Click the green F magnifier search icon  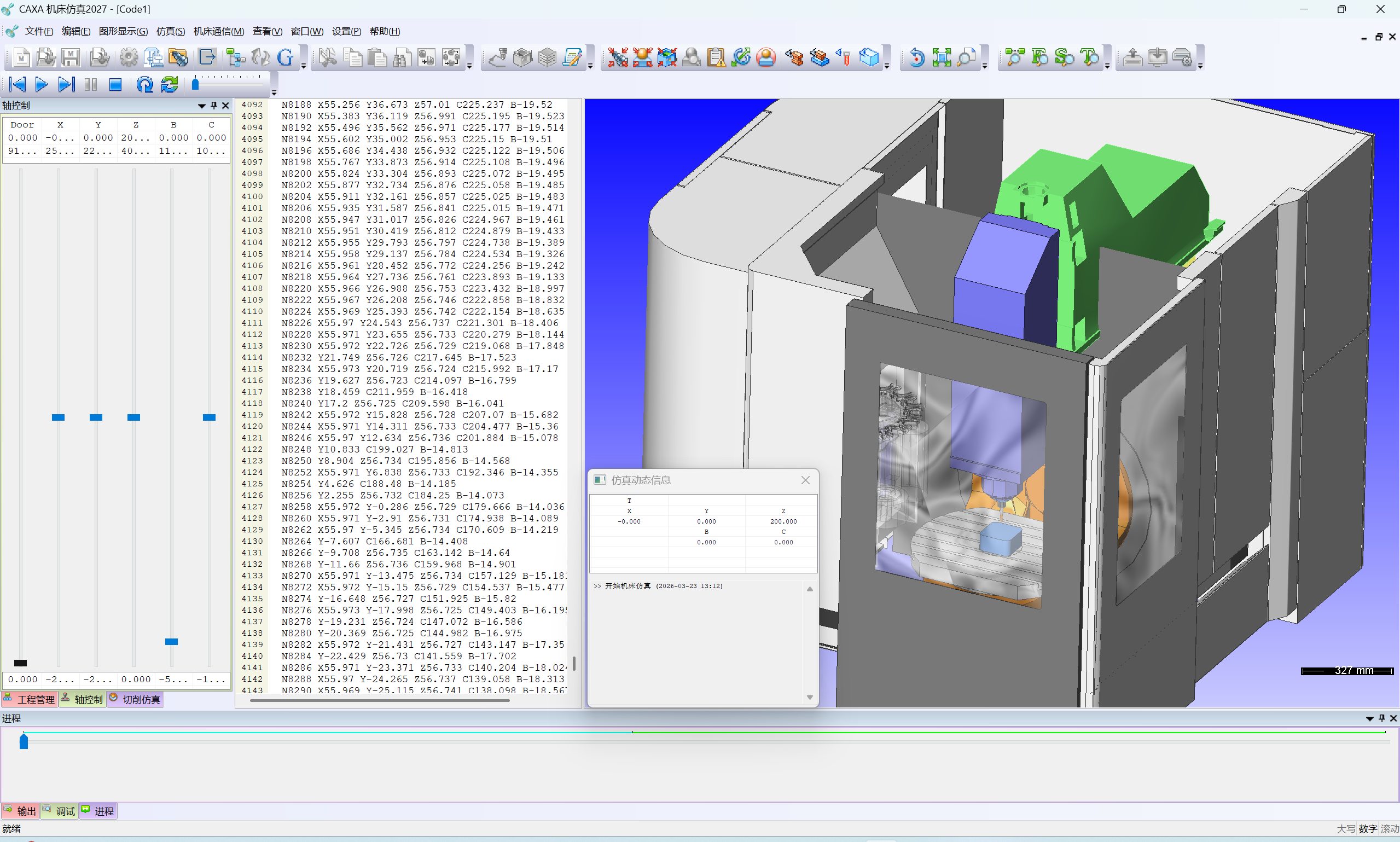(x=1039, y=57)
